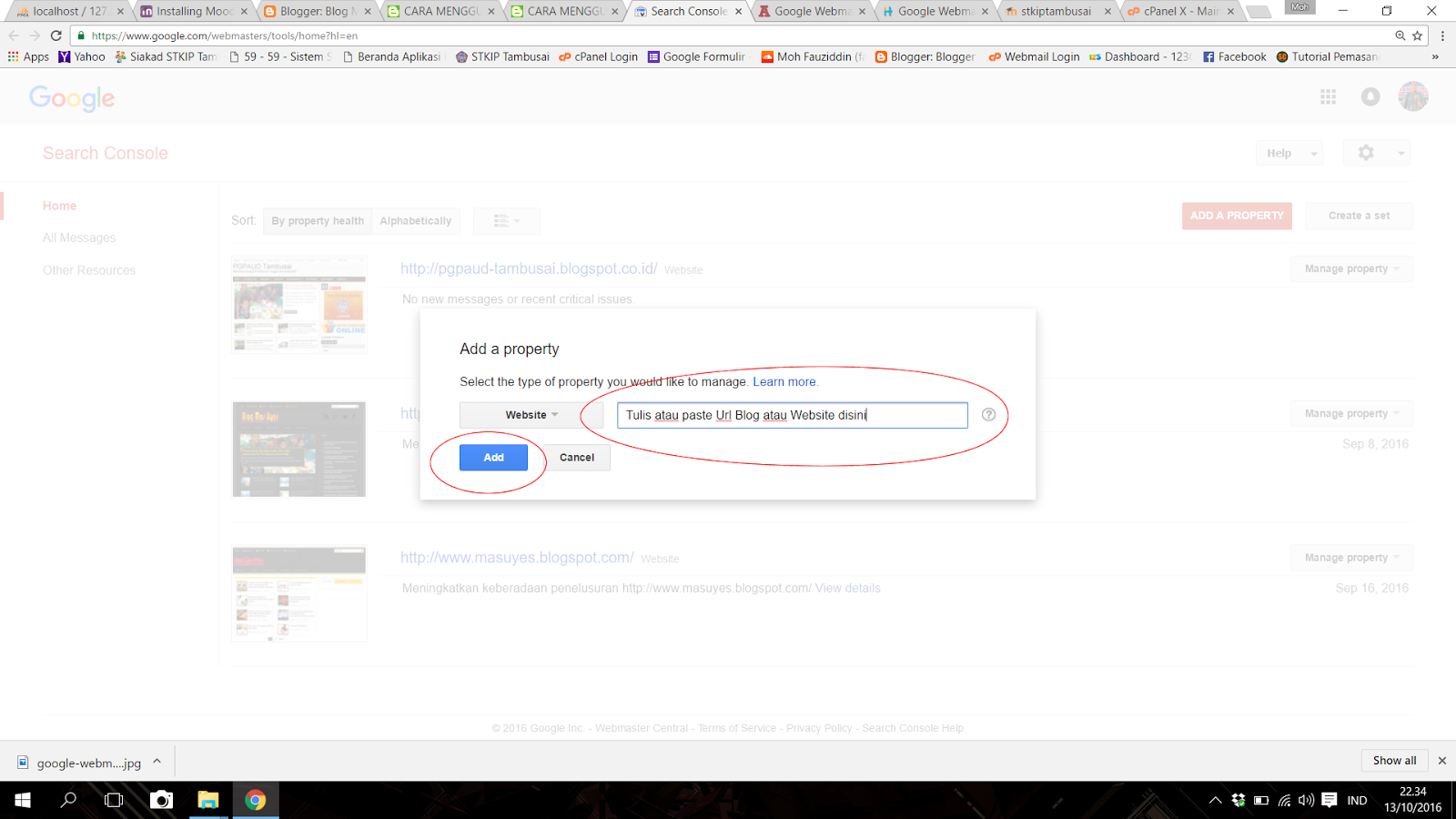This screenshot has height=819, width=1456.
Task: Open the Apps bookmark shortcut
Action: click(28, 56)
